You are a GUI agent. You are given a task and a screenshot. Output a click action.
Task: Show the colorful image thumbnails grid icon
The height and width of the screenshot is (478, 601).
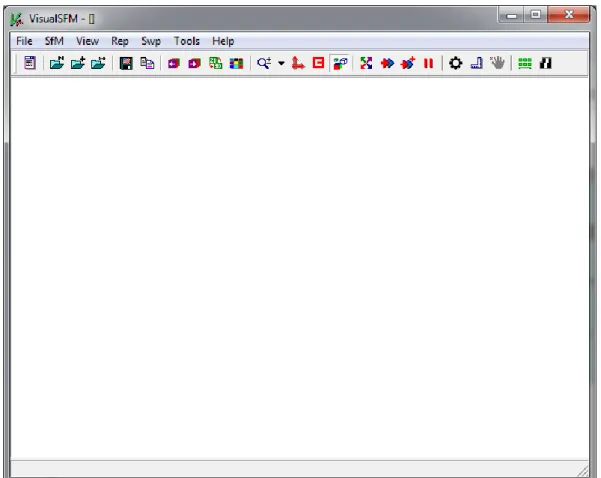236,63
